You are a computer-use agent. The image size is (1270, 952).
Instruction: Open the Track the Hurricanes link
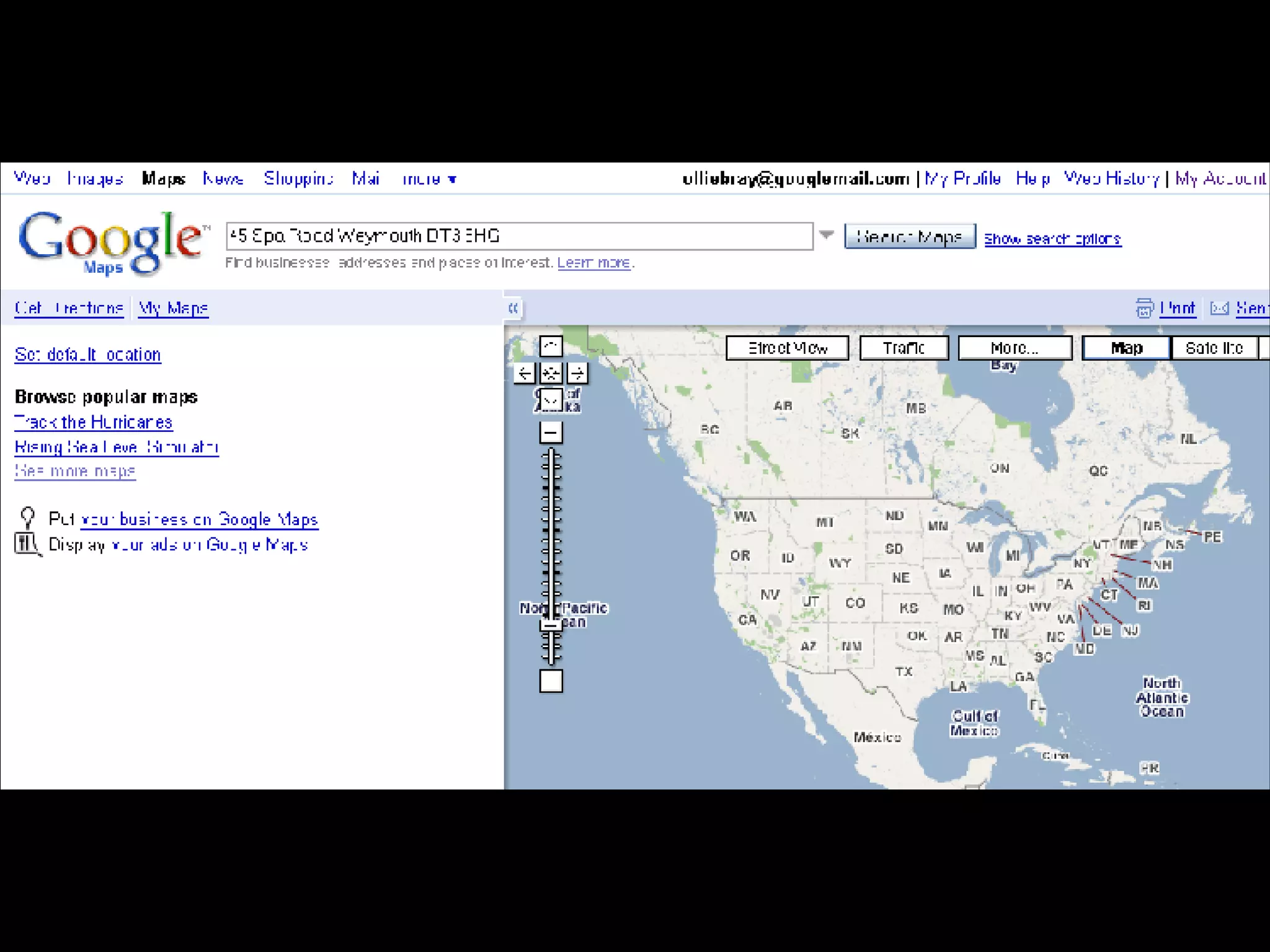93,422
